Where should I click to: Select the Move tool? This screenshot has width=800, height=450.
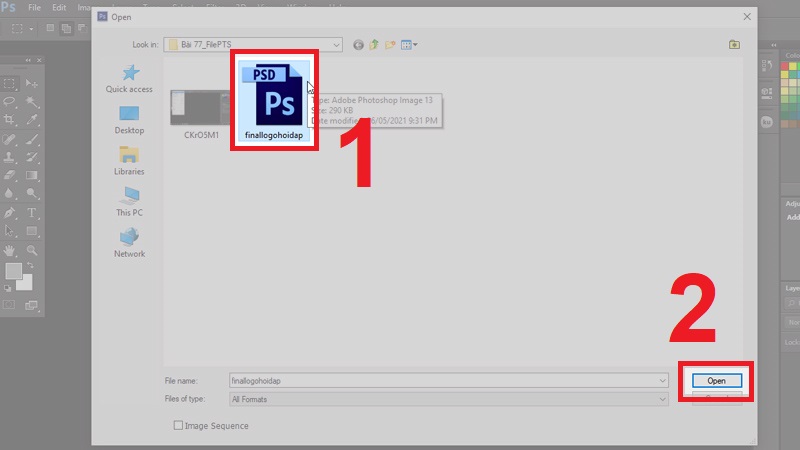(32, 83)
